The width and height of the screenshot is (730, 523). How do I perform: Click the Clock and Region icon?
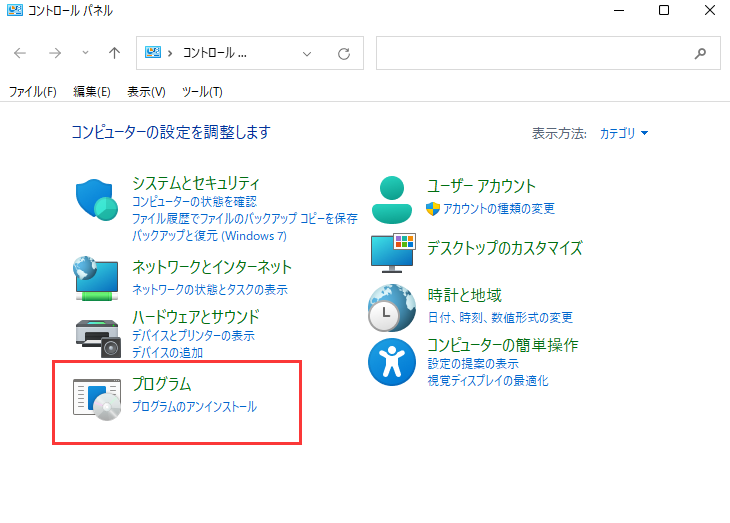point(392,307)
